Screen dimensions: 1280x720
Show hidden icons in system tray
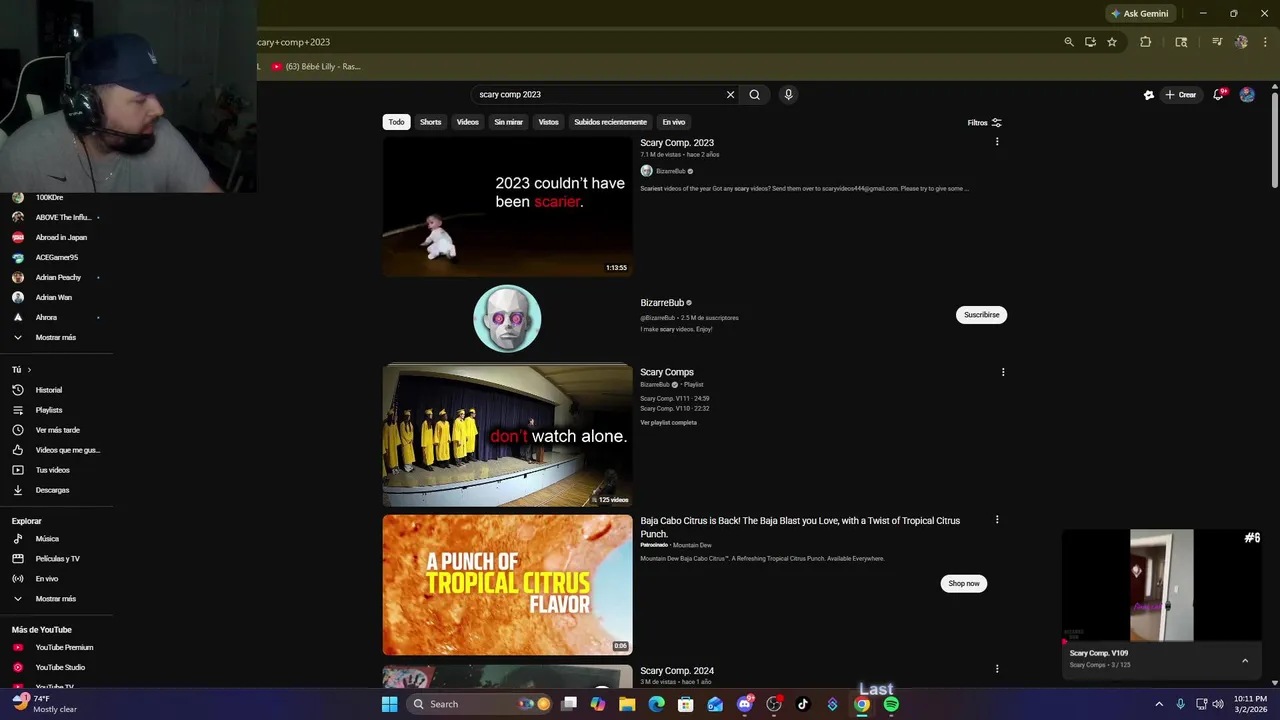(x=1159, y=704)
